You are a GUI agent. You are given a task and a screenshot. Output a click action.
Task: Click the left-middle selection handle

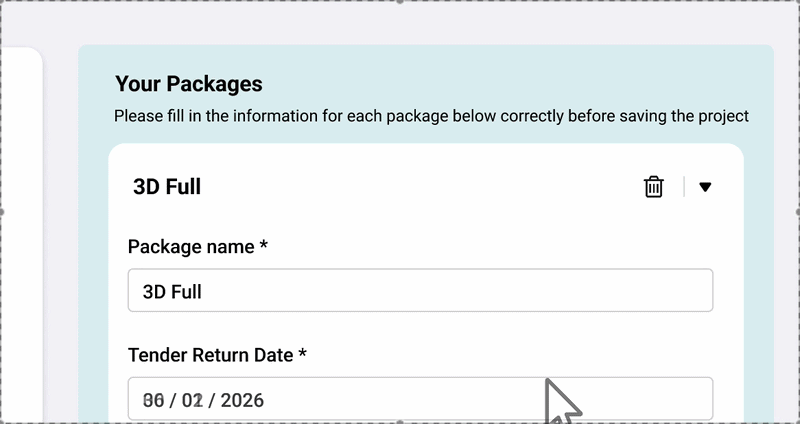pos(2,212)
